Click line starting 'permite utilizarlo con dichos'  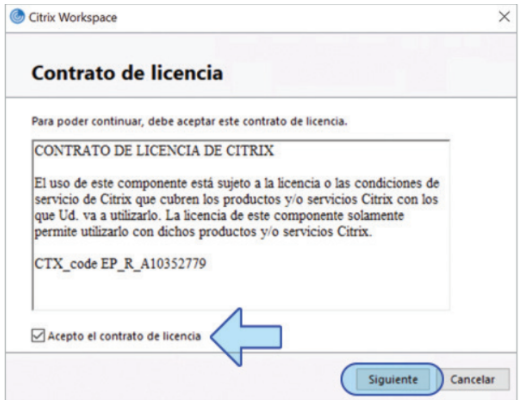point(203,231)
